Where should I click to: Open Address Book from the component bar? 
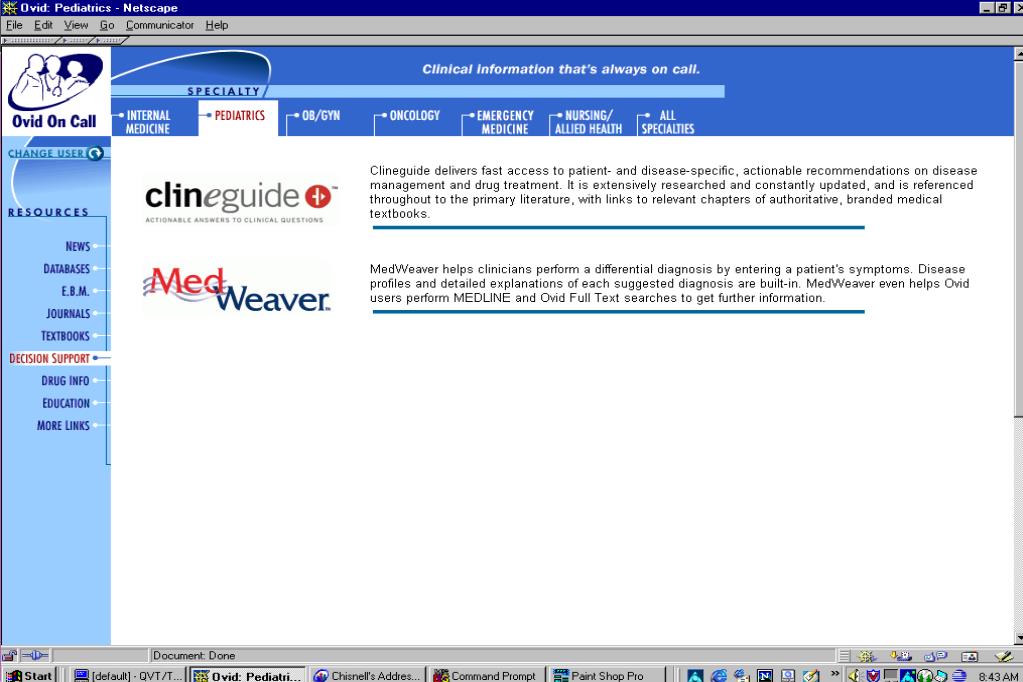coord(970,656)
